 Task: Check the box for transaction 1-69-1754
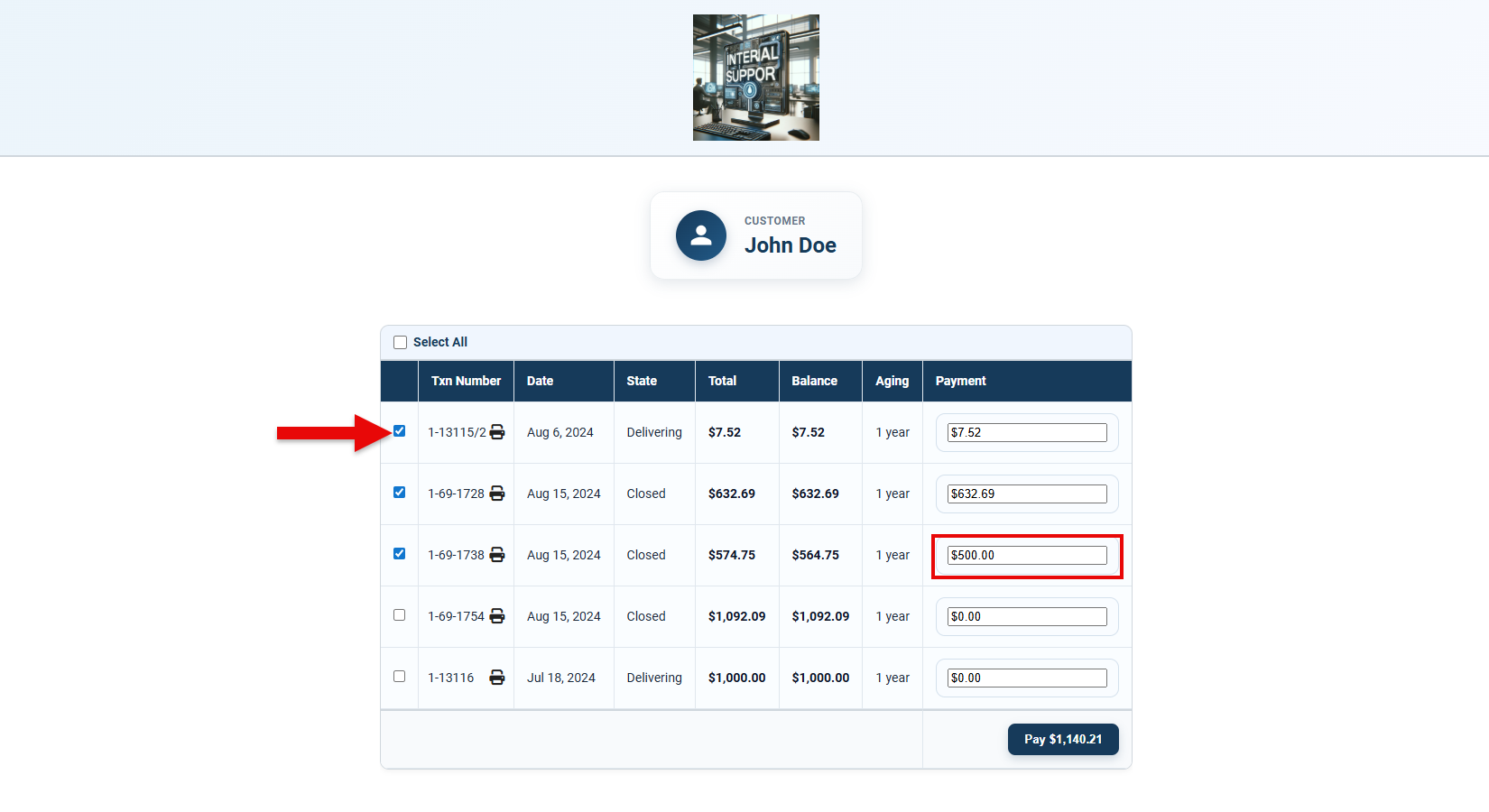click(x=400, y=615)
